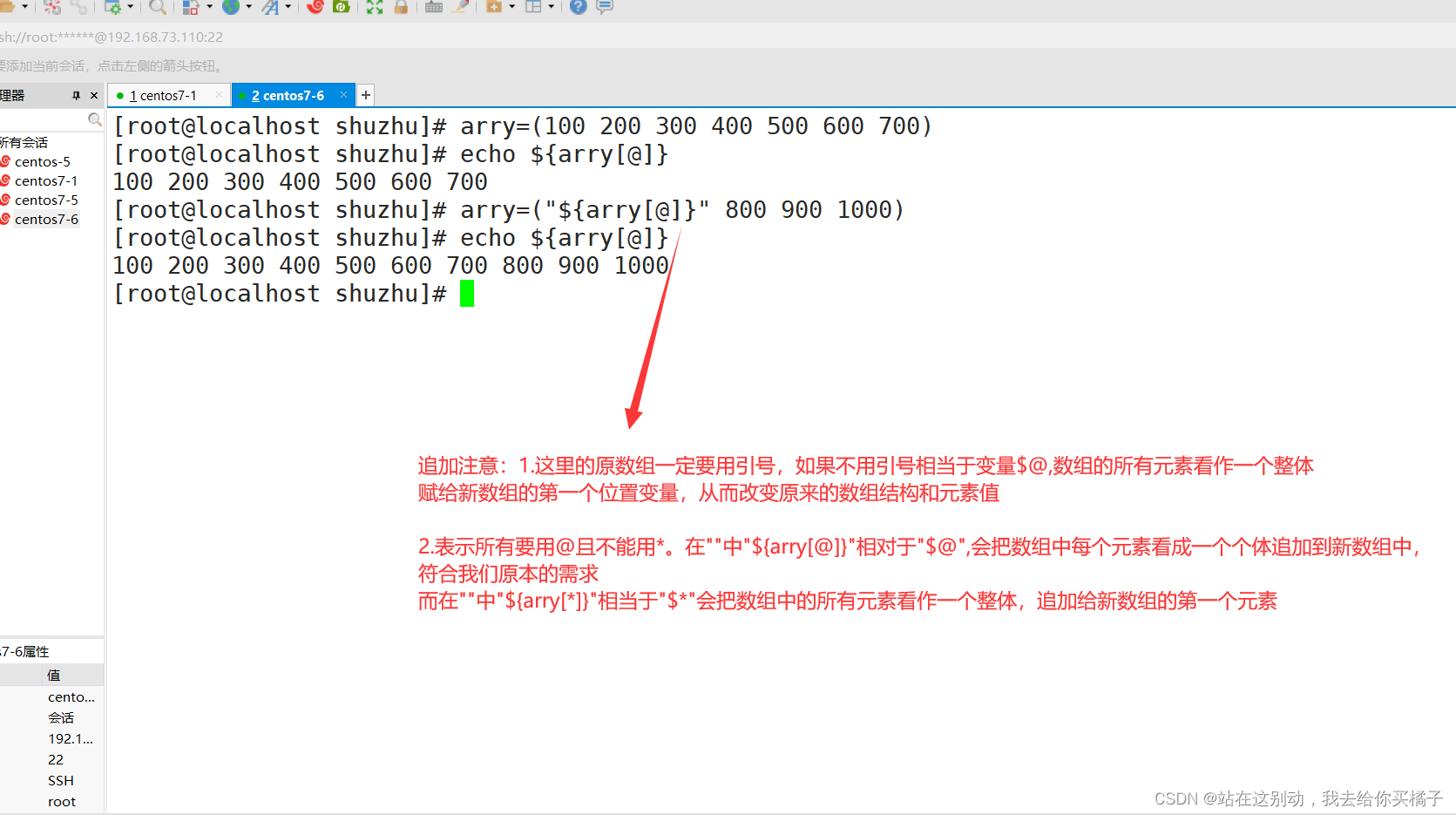Select the all-sessions root node 所有会话
The width and height of the screenshot is (1456, 815).
24,142
